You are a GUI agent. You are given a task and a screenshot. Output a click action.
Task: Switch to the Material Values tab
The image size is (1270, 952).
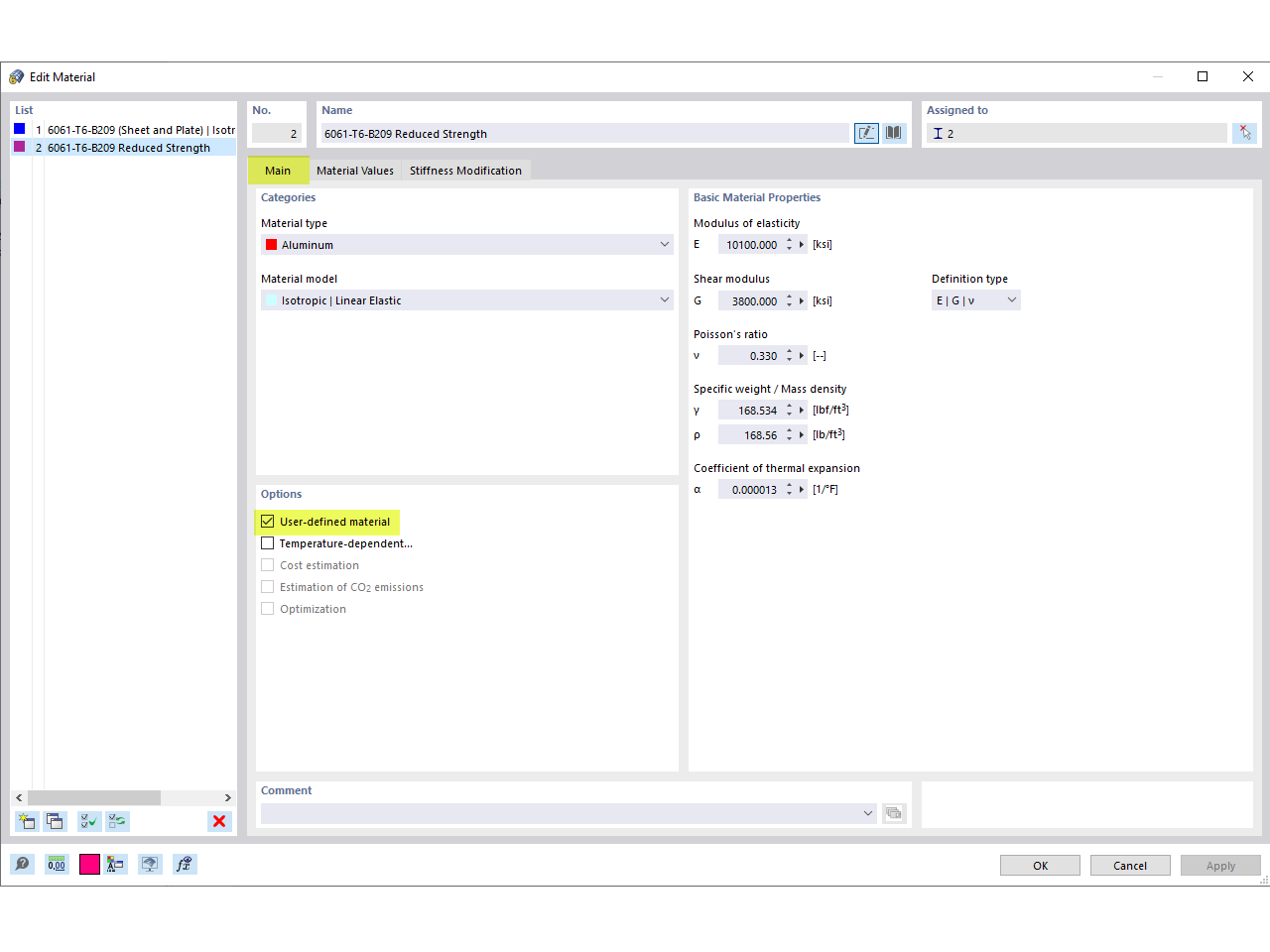pos(355,171)
